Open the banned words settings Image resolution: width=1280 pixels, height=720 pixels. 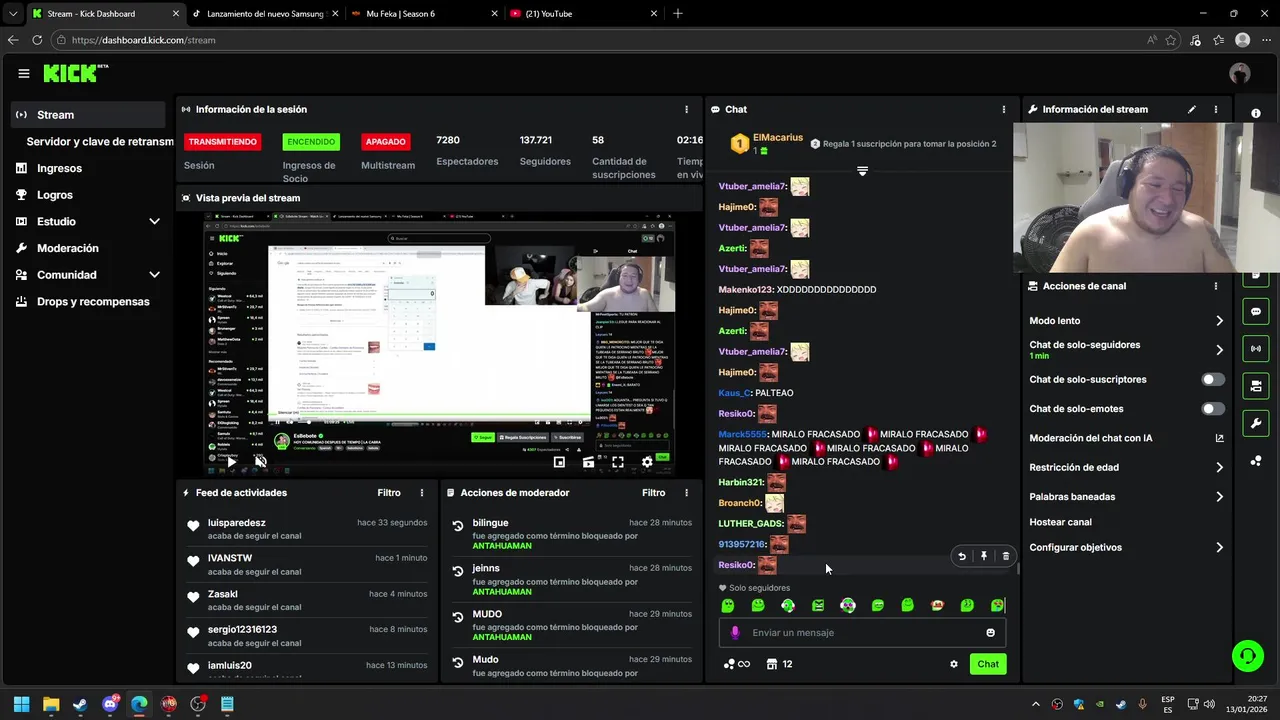click(x=1127, y=496)
